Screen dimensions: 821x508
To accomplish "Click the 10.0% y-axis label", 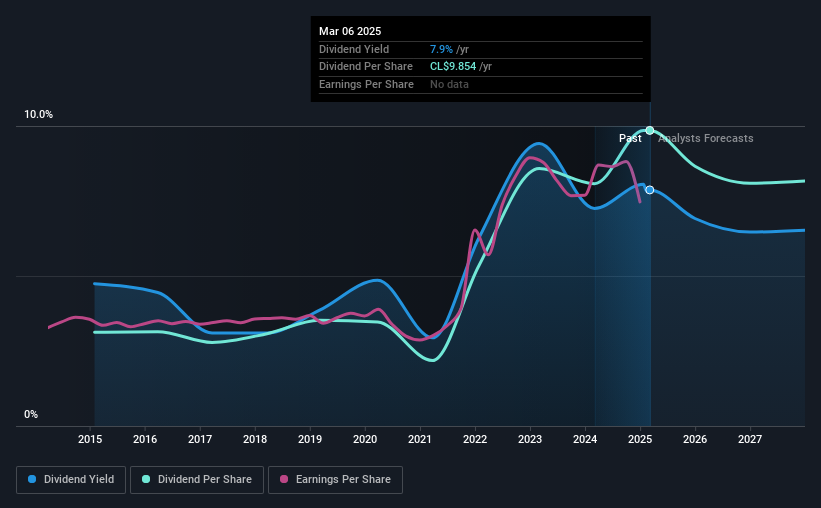I will pos(38,115).
